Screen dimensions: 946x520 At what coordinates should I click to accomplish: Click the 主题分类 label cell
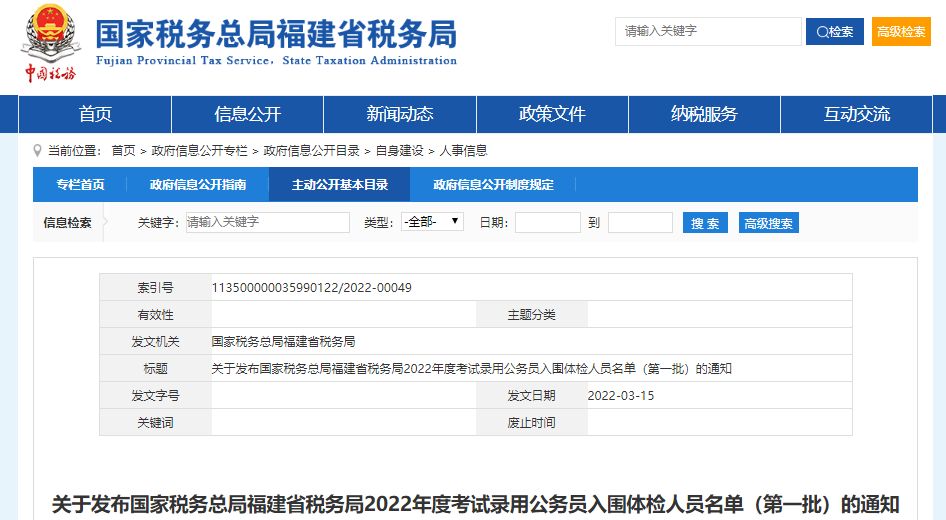click(532, 315)
